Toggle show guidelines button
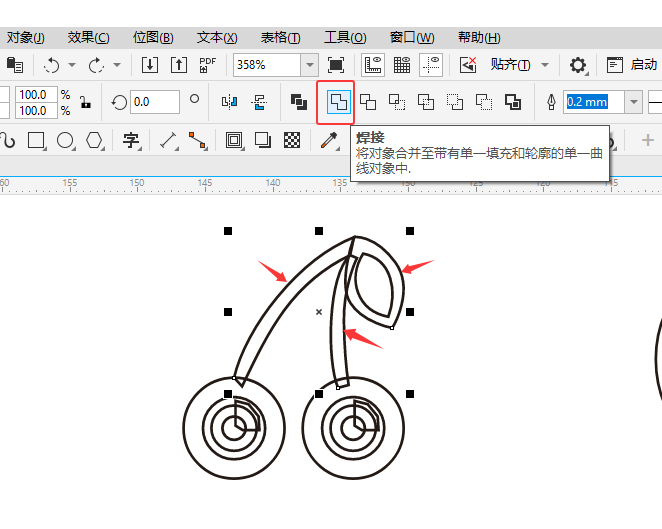The image size is (662, 529). 431,65
